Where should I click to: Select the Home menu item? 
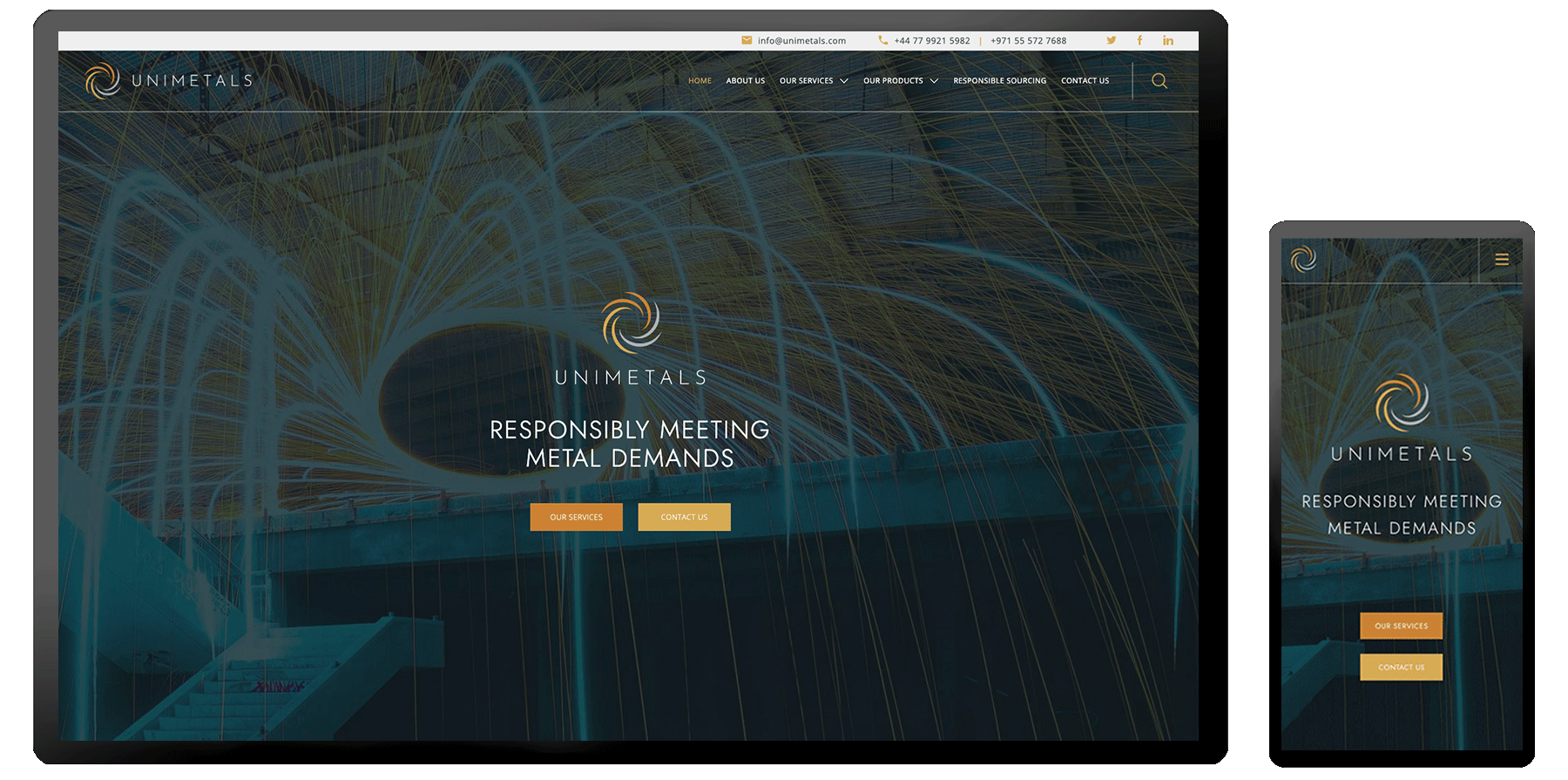pos(700,81)
